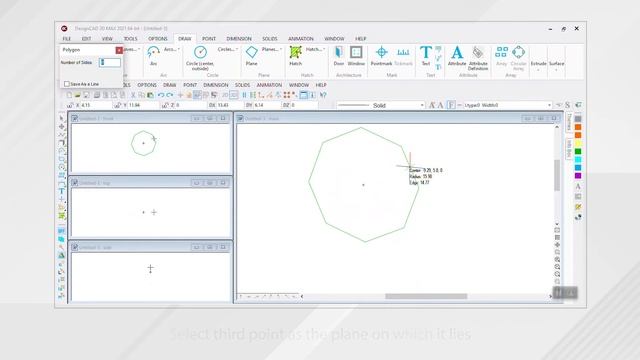The width and height of the screenshot is (640, 360).
Task: Open the Info Box side tab
Action: tap(569, 149)
